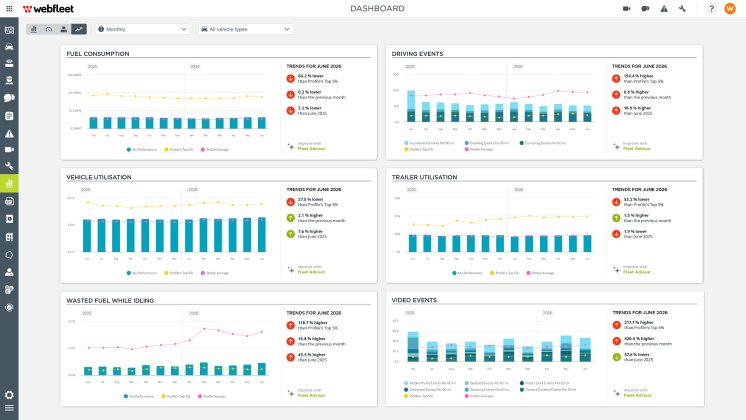
Task: Open the chat messages icon in top bar
Action: [x=645, y=9]
